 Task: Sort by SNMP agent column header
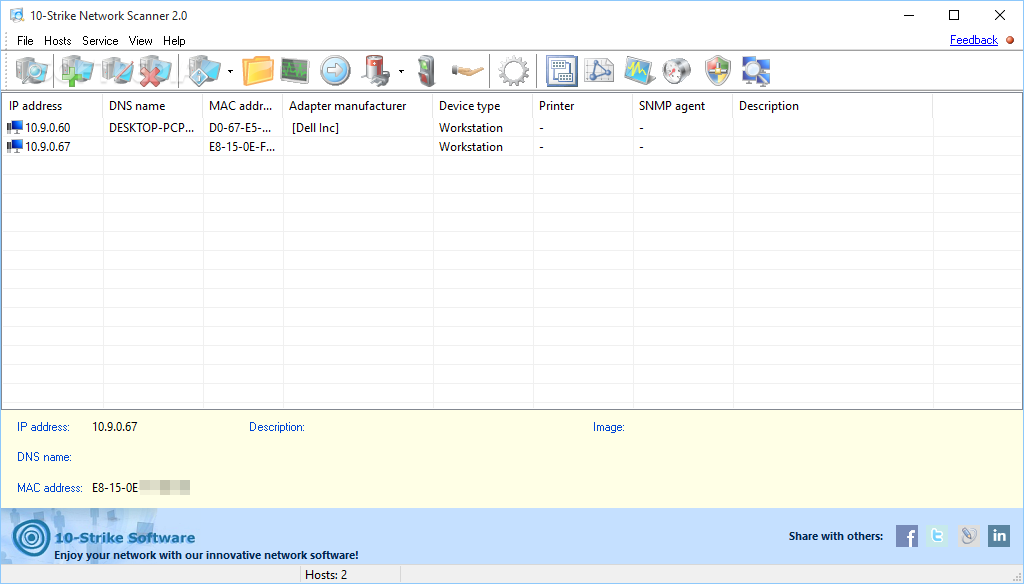[683, 106]
